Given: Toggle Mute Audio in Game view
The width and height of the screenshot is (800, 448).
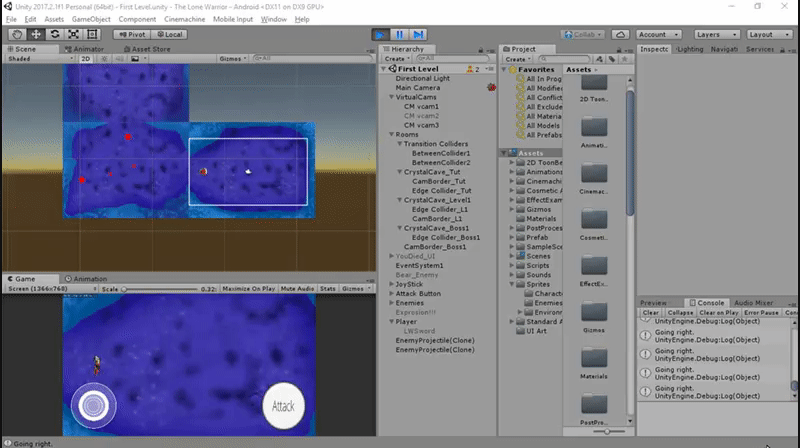Looking at the screenshot, I should 297,289.
